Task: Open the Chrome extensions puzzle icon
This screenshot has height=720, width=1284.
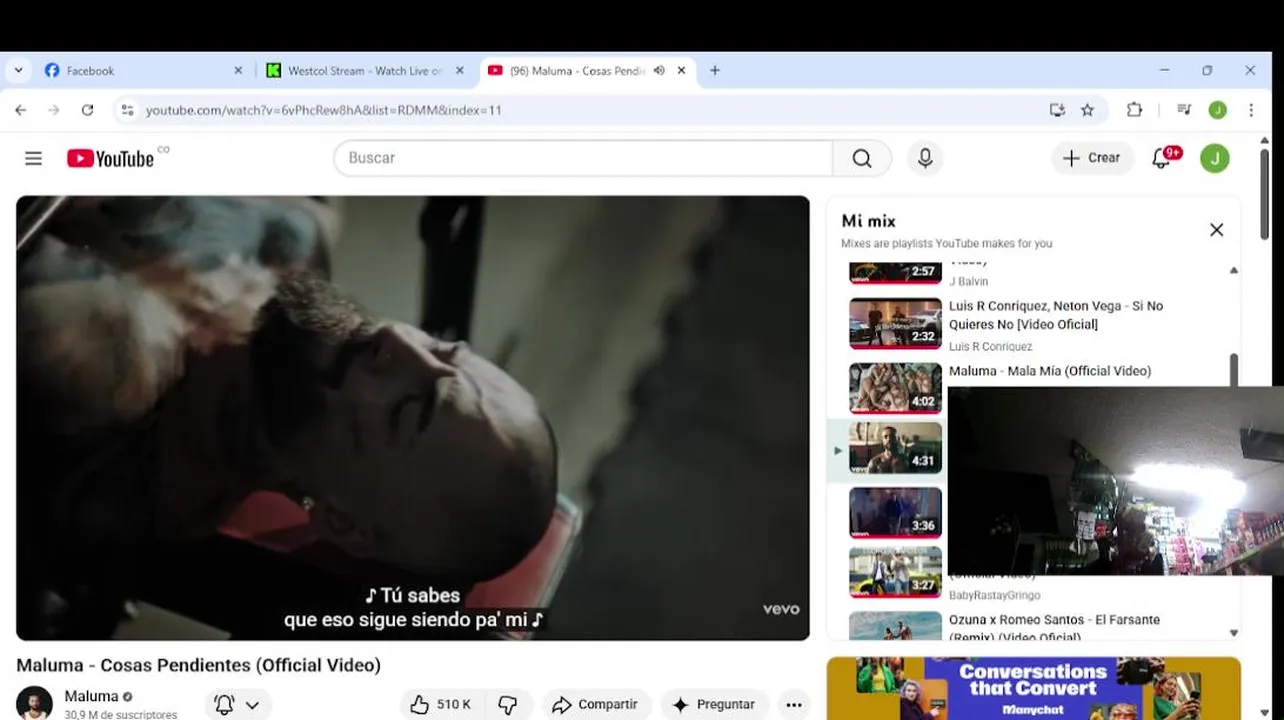Action: click(x=1134, y=110)
